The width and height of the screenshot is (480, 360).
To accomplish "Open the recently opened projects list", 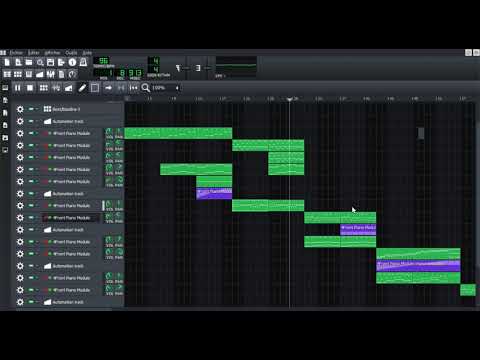I will [40, 62].
